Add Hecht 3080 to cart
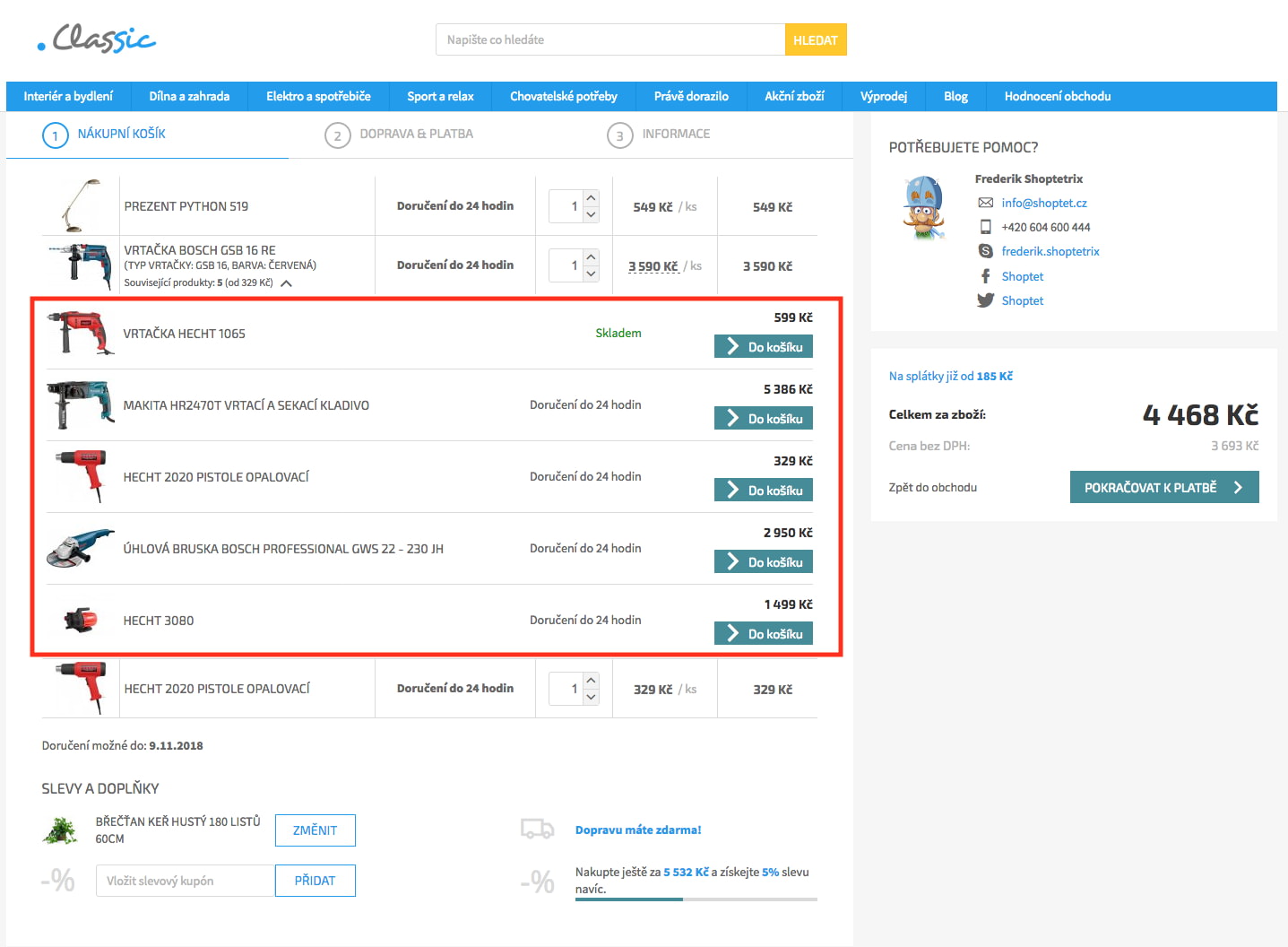Viewport: 1288px width, 947px height. tap(764, 634)
